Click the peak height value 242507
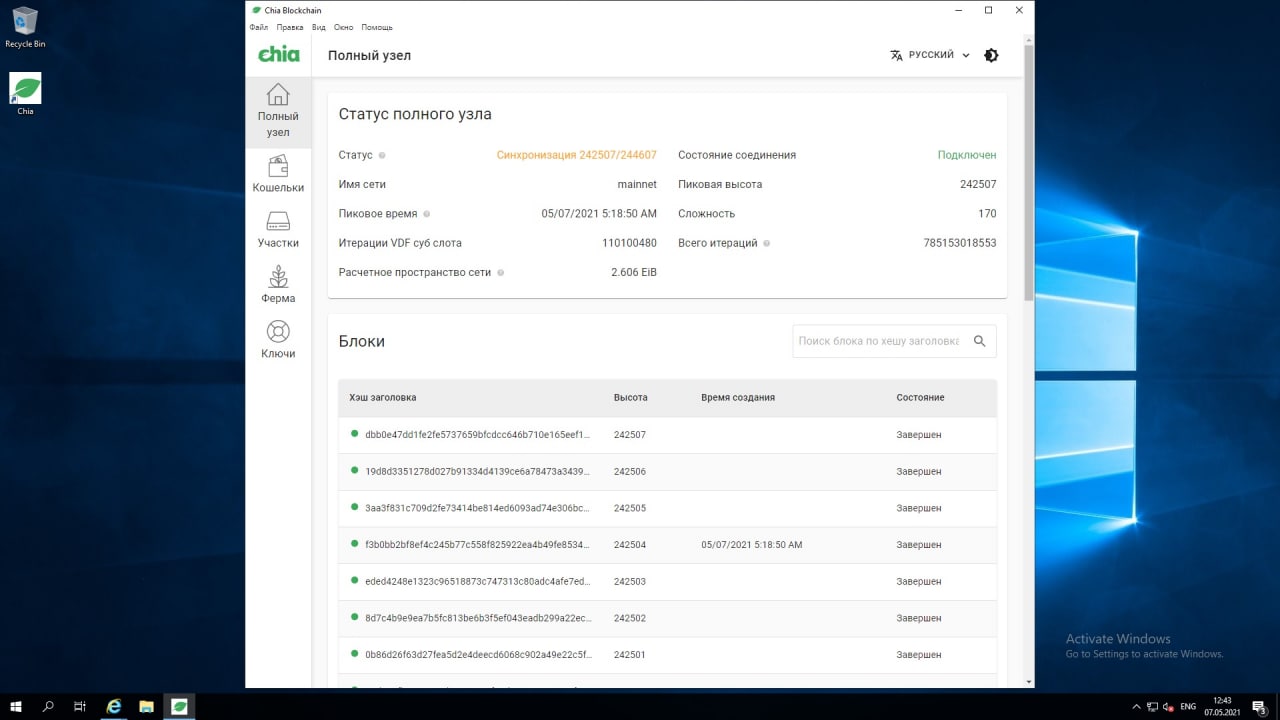 point(978,185)
